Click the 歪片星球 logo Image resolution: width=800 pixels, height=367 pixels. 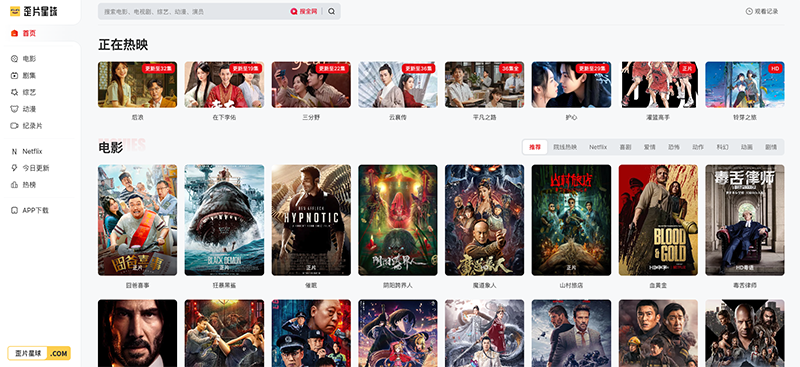point(34,11)
